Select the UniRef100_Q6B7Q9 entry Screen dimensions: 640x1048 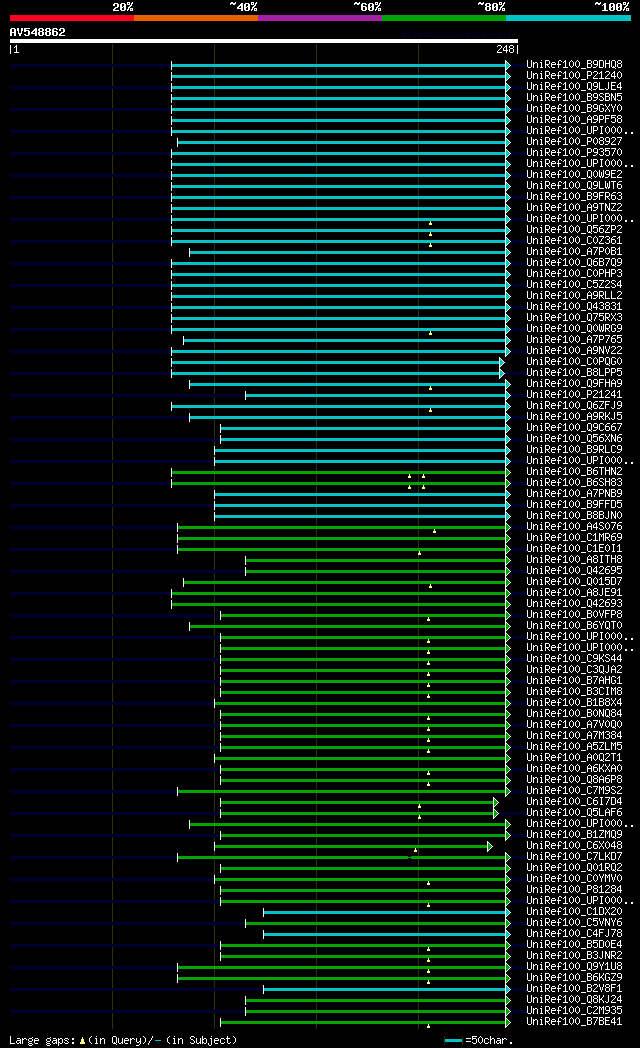pos(574,262)
